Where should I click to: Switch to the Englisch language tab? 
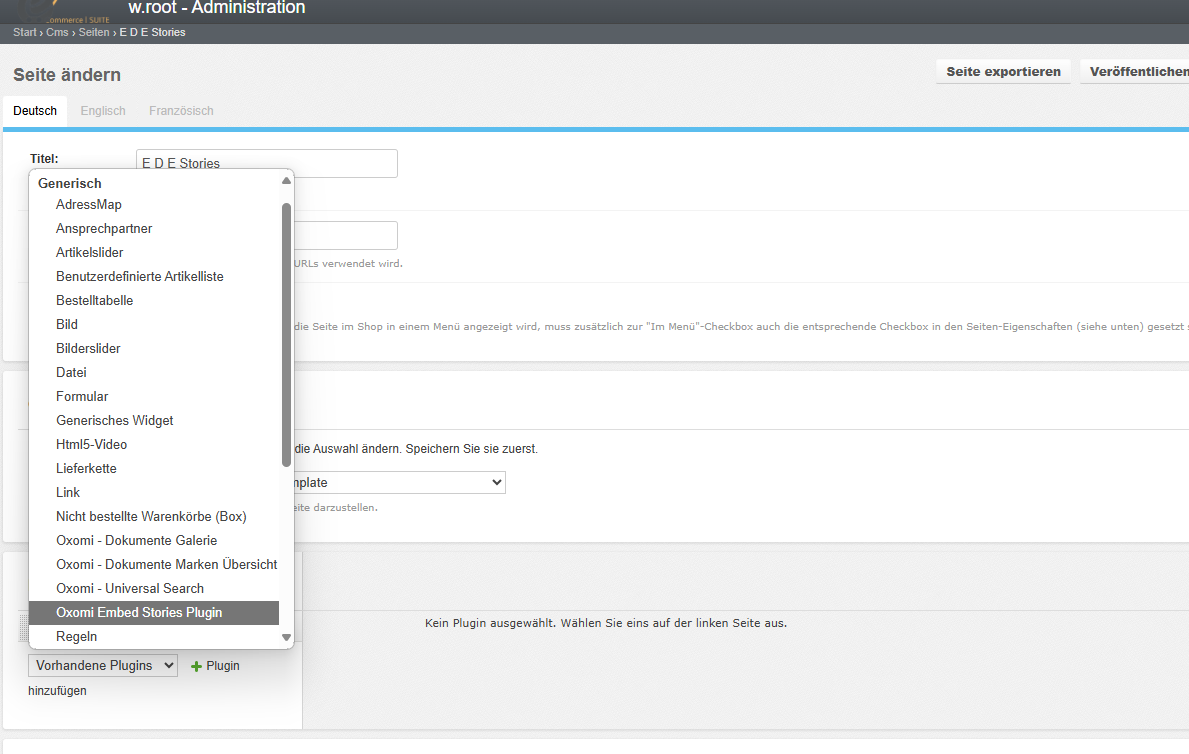[x=103, y=111]
